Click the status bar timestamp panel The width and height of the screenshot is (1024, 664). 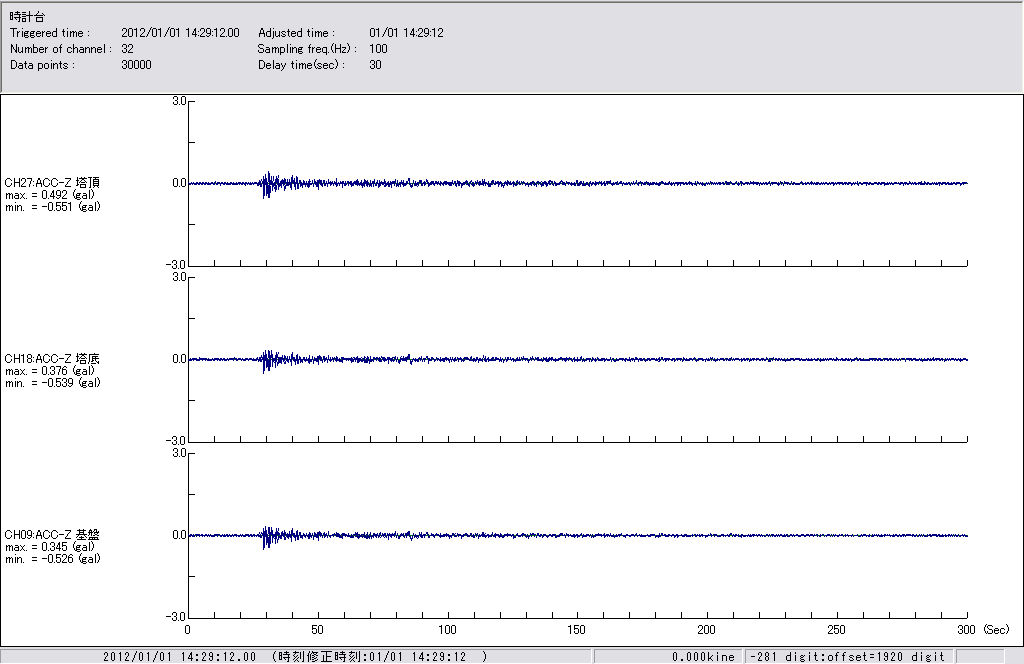[x=295, y=656]
